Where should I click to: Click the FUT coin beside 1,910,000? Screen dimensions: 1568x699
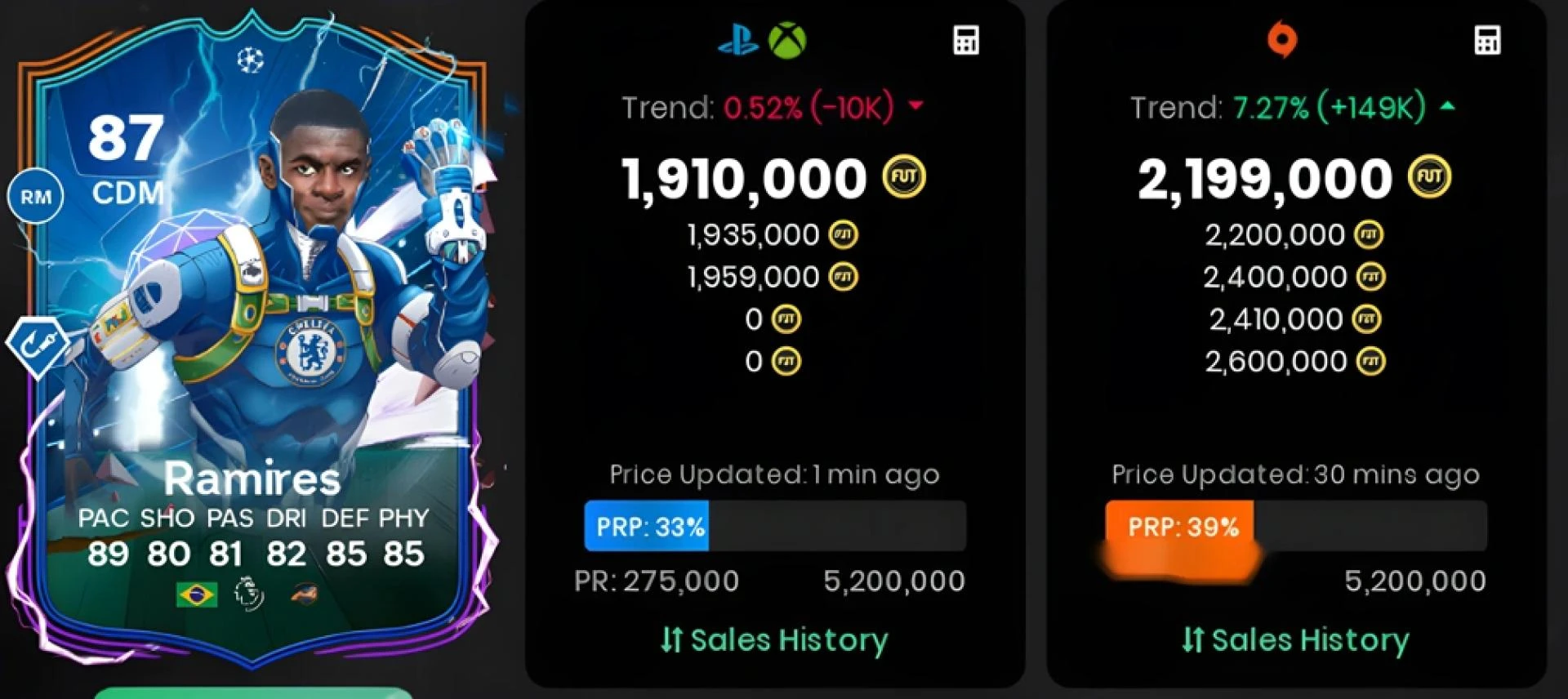click(x=904, y=177)
